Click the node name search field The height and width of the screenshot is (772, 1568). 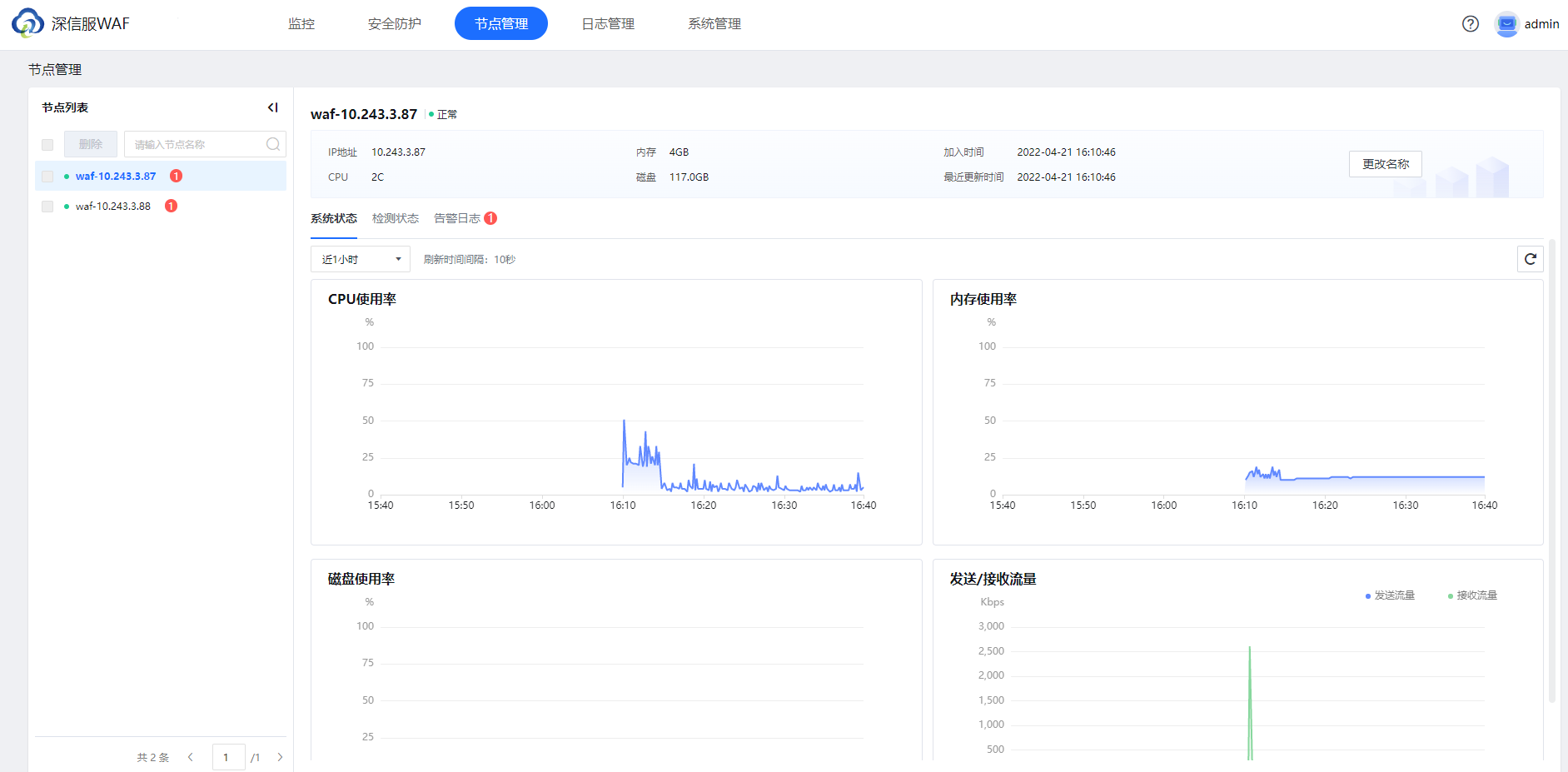196,144
